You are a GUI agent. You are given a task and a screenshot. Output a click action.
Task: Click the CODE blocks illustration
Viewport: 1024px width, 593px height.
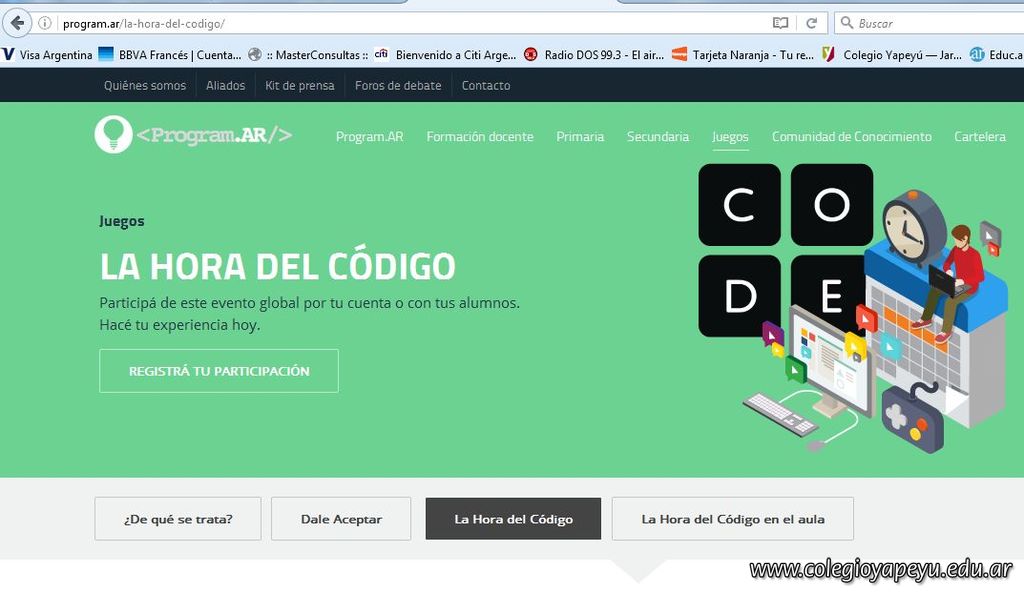[x=784, y=250]
